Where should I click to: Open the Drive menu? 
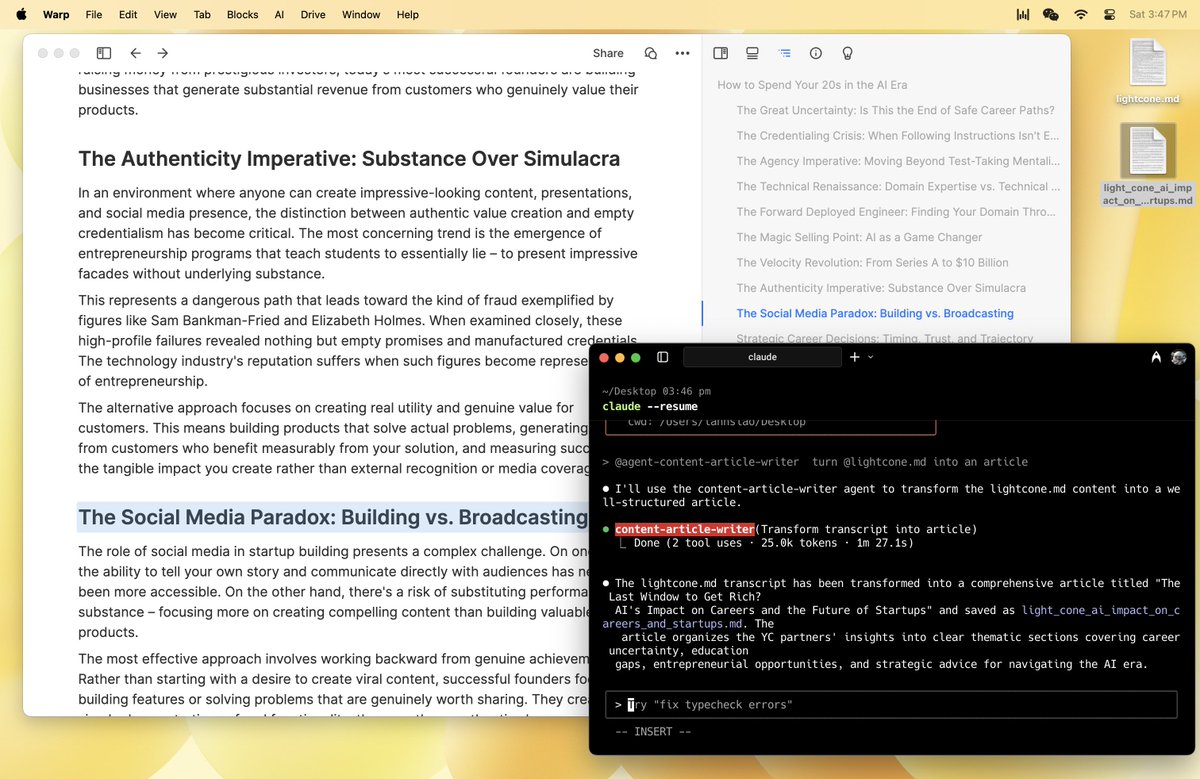pos(313,14)
